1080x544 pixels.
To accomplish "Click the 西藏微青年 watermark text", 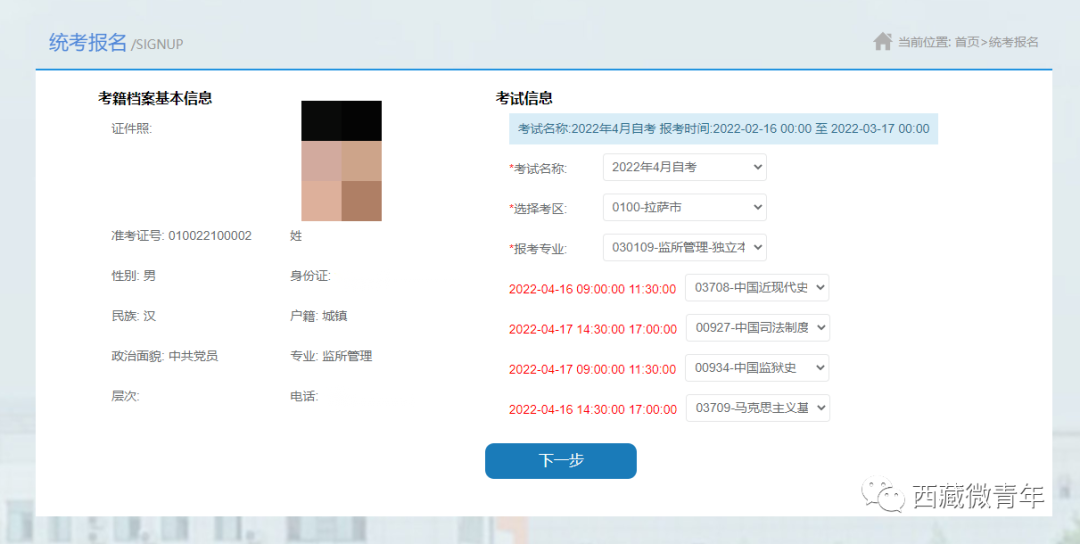I will pos(978,496).
